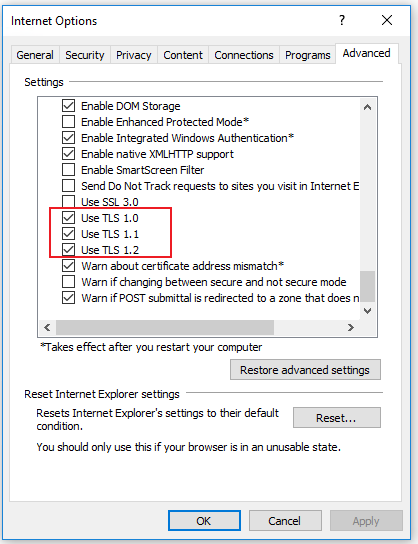Click the horizontal scroll right arrow
Viewport: 418px width, 544px height.
pyautogui.click(x=351, y=327)
